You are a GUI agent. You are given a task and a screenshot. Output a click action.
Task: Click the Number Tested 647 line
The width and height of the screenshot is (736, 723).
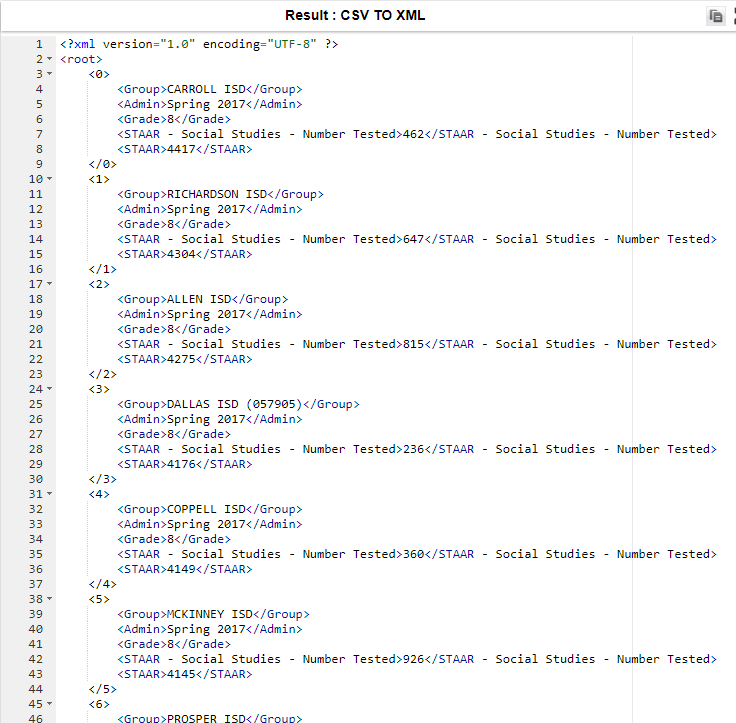pyautogui.click(x=417, y=239)
